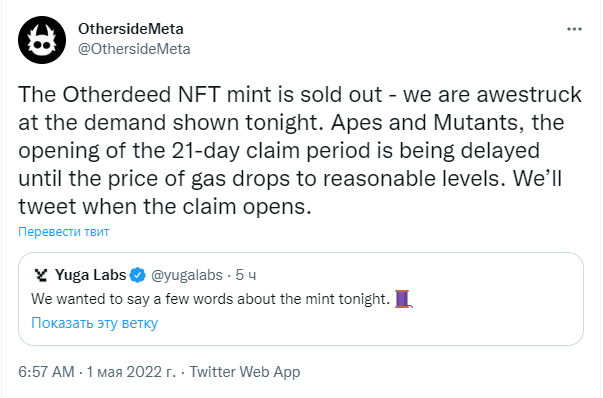Open the Yuga Labs small avatar icon
This screenshot has width=603, height=398.
(x=40, y=275)
